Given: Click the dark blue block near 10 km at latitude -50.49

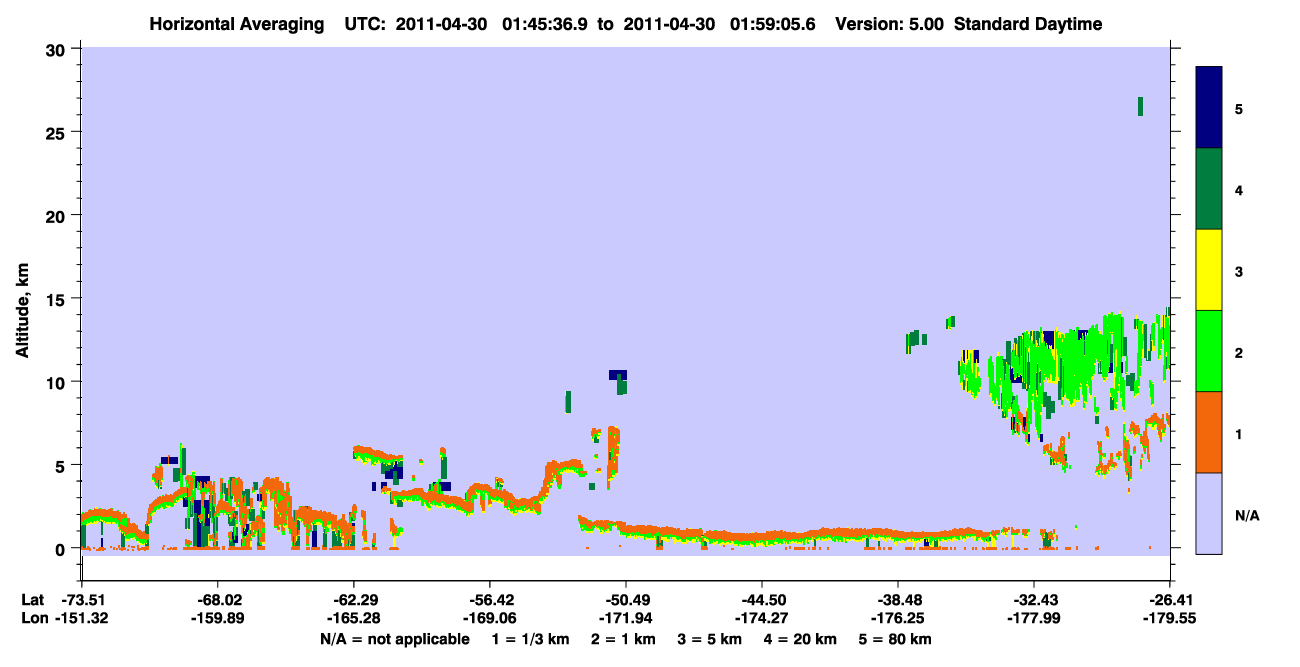Looking at the screenshot, I should [618, 375].
